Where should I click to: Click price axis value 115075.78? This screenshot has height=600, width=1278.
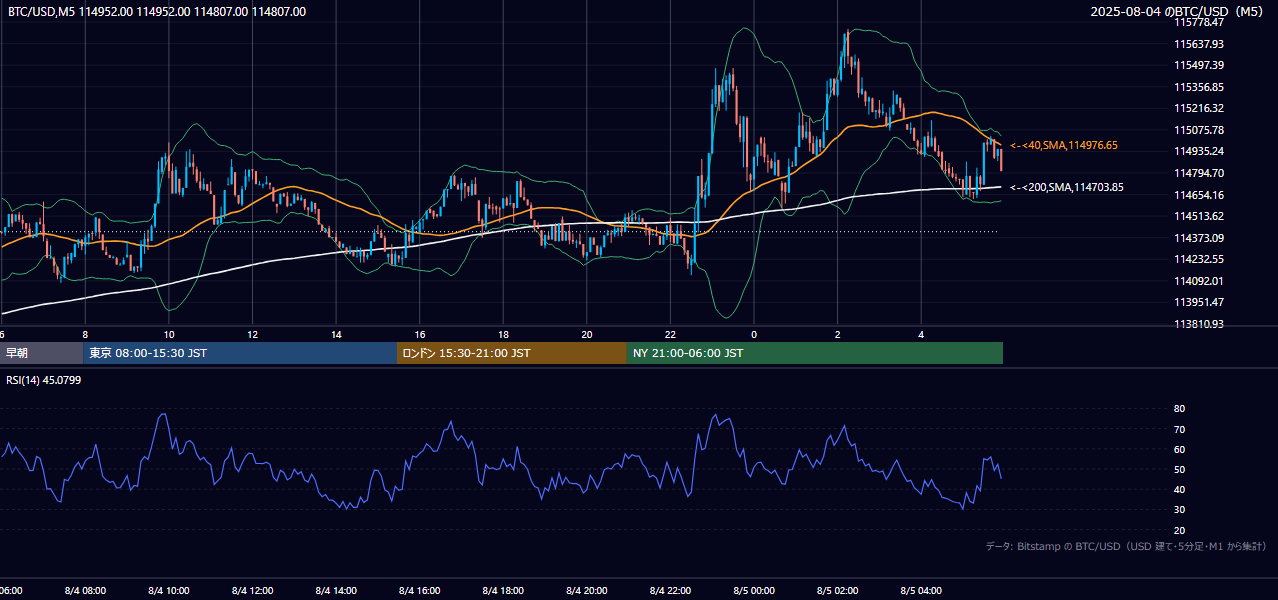click(x=1199, y=130)
